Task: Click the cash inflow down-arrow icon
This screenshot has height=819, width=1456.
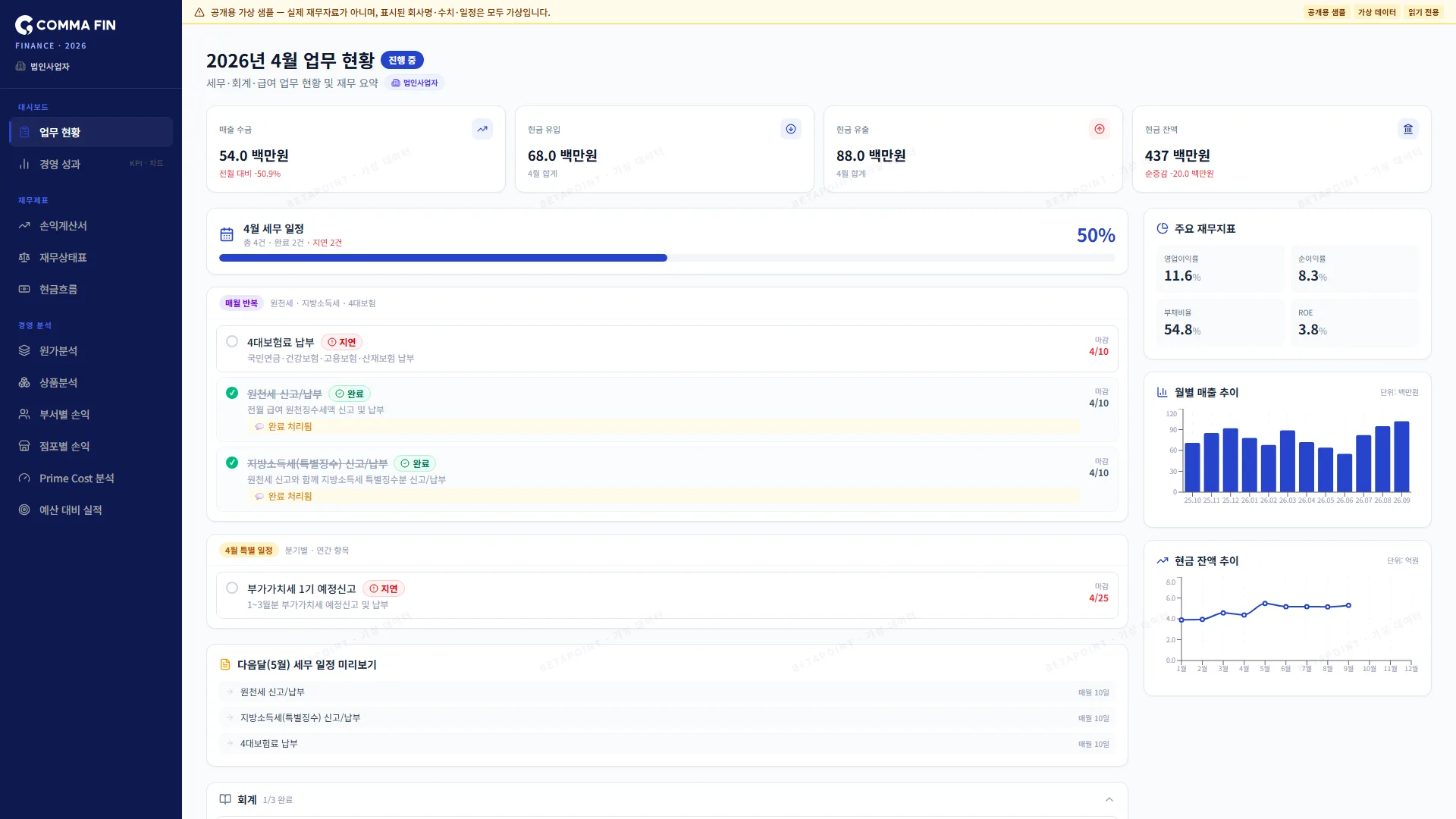Action: click(791, 129)
